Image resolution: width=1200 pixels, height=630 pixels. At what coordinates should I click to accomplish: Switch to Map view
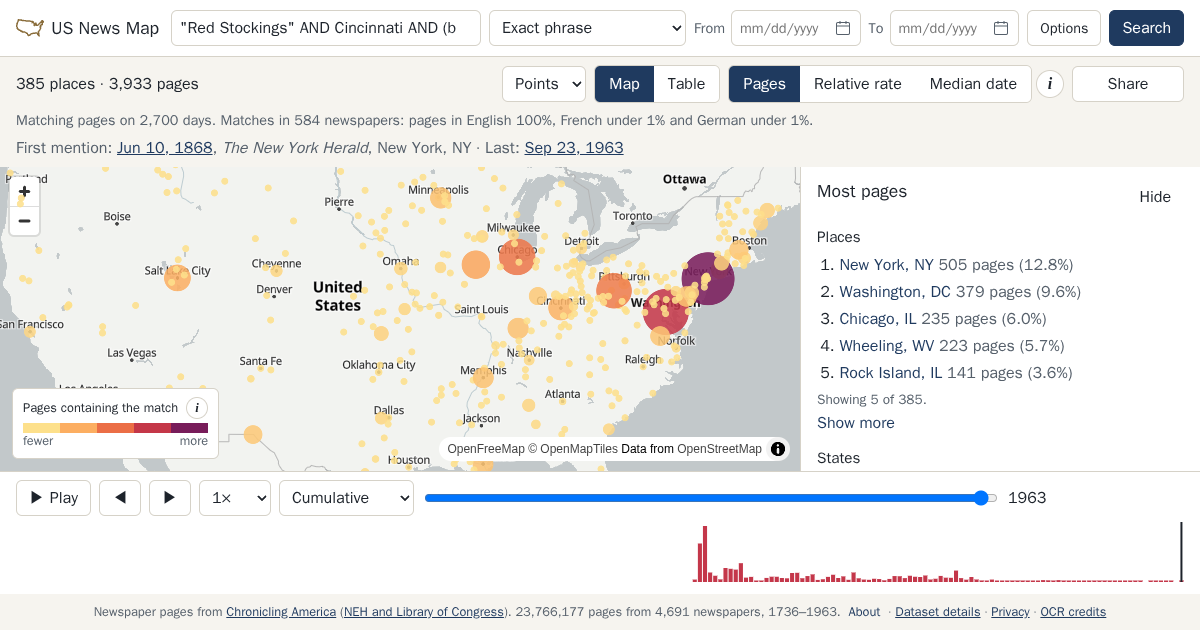click(x=624, y=84)
